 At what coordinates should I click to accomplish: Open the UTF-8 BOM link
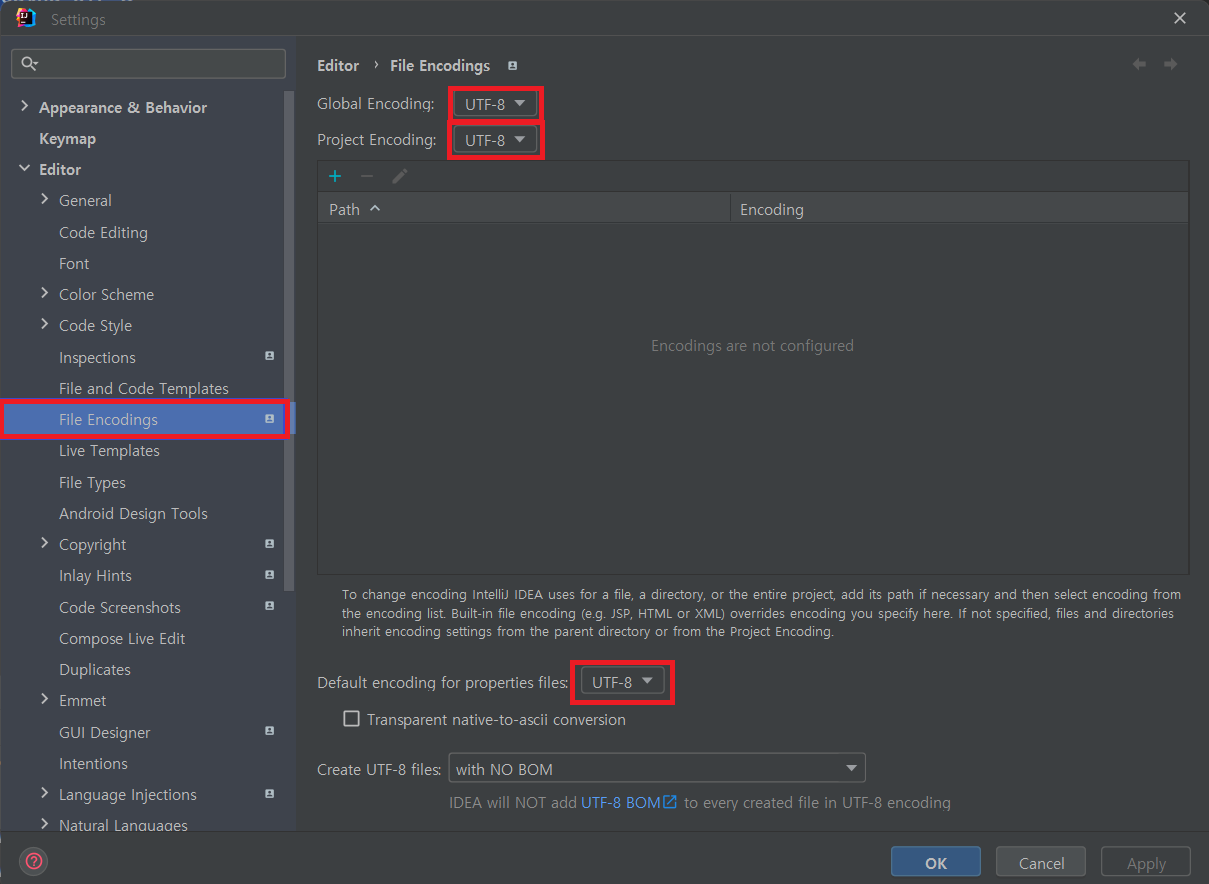629,802
